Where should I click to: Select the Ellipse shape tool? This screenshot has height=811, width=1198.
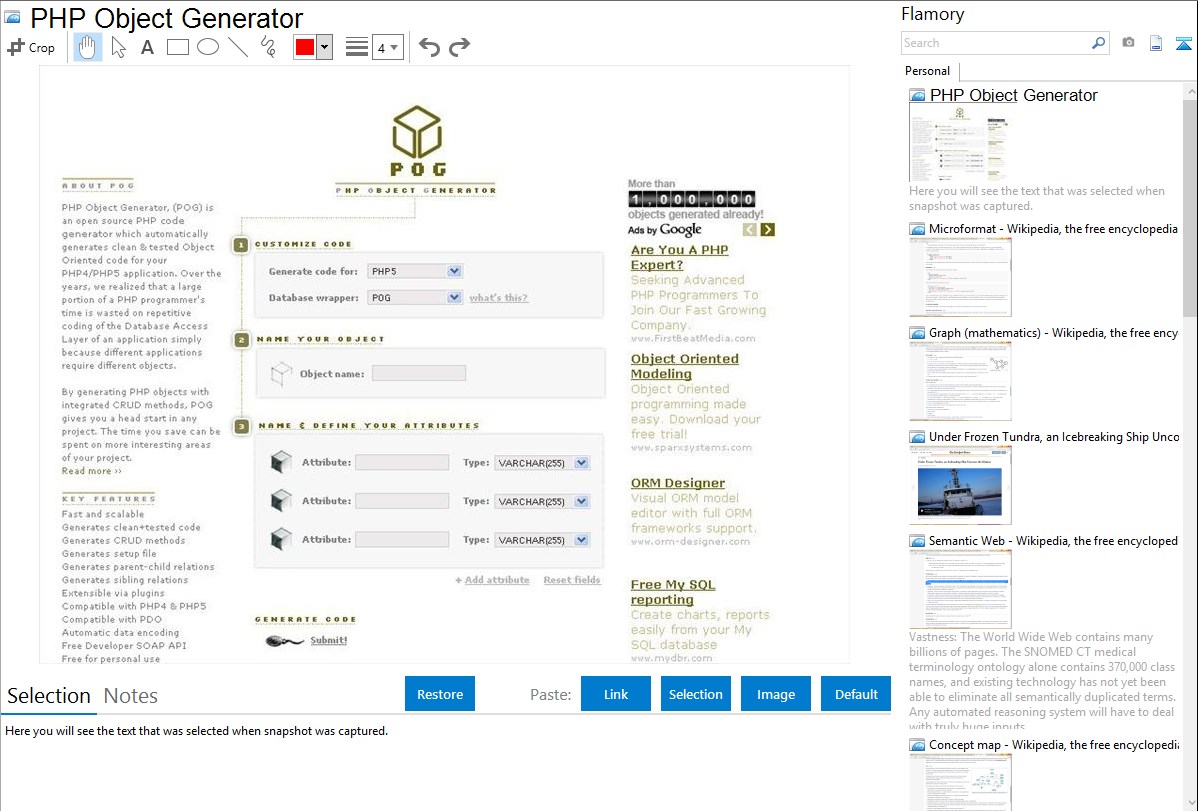[x=208, y=47]
